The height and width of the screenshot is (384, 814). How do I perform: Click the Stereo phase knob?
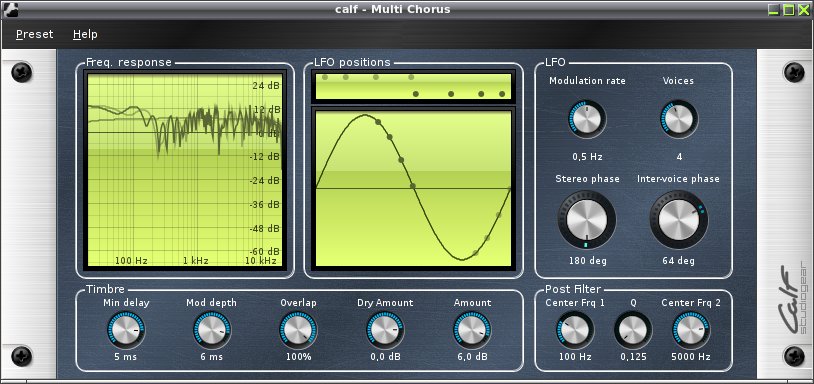click(x=587, y=220)
